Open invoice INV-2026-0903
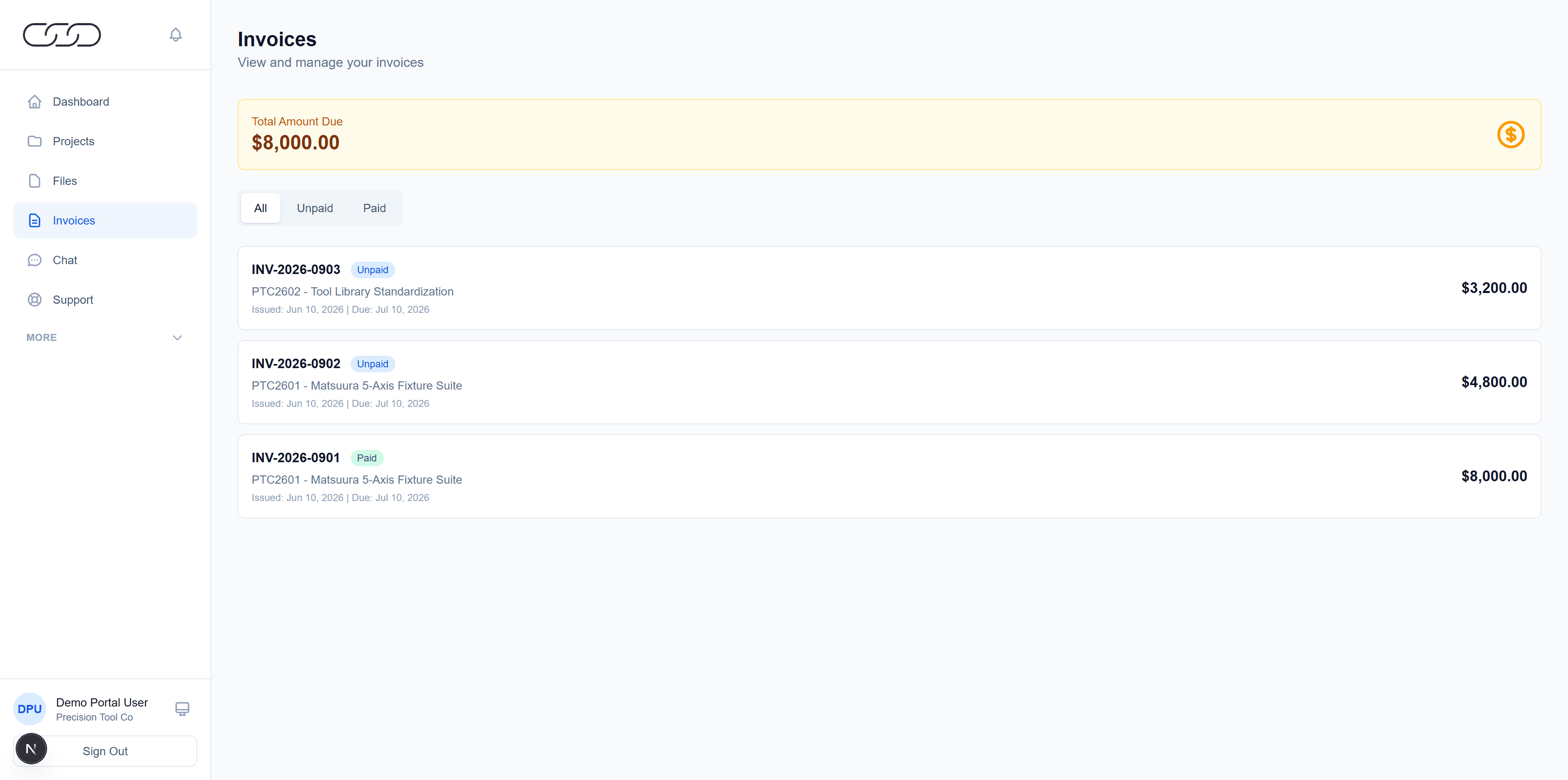 click(889, 288)
